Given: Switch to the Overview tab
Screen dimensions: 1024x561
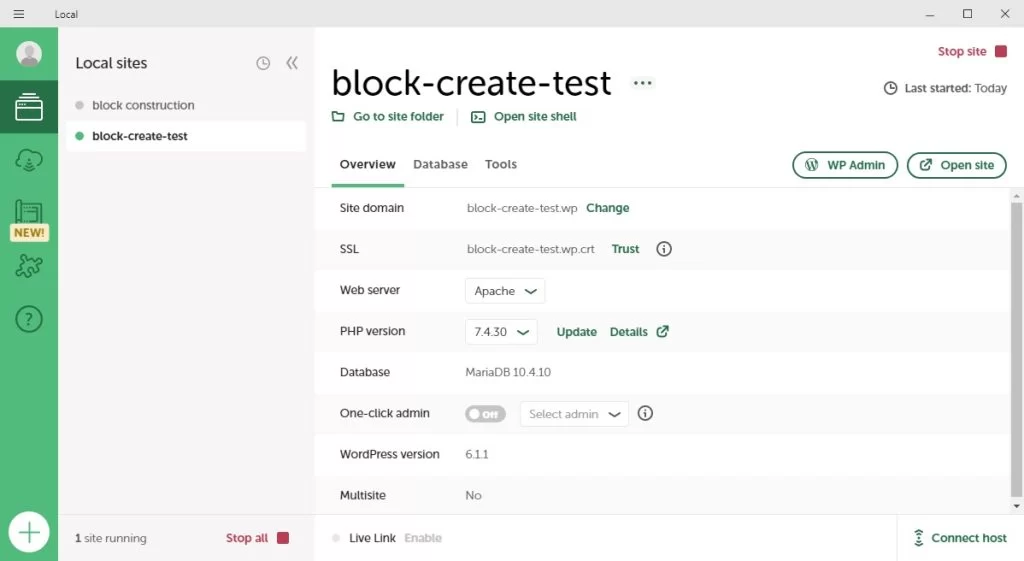Looking at the screenshot, I should [x=368, y=165].
